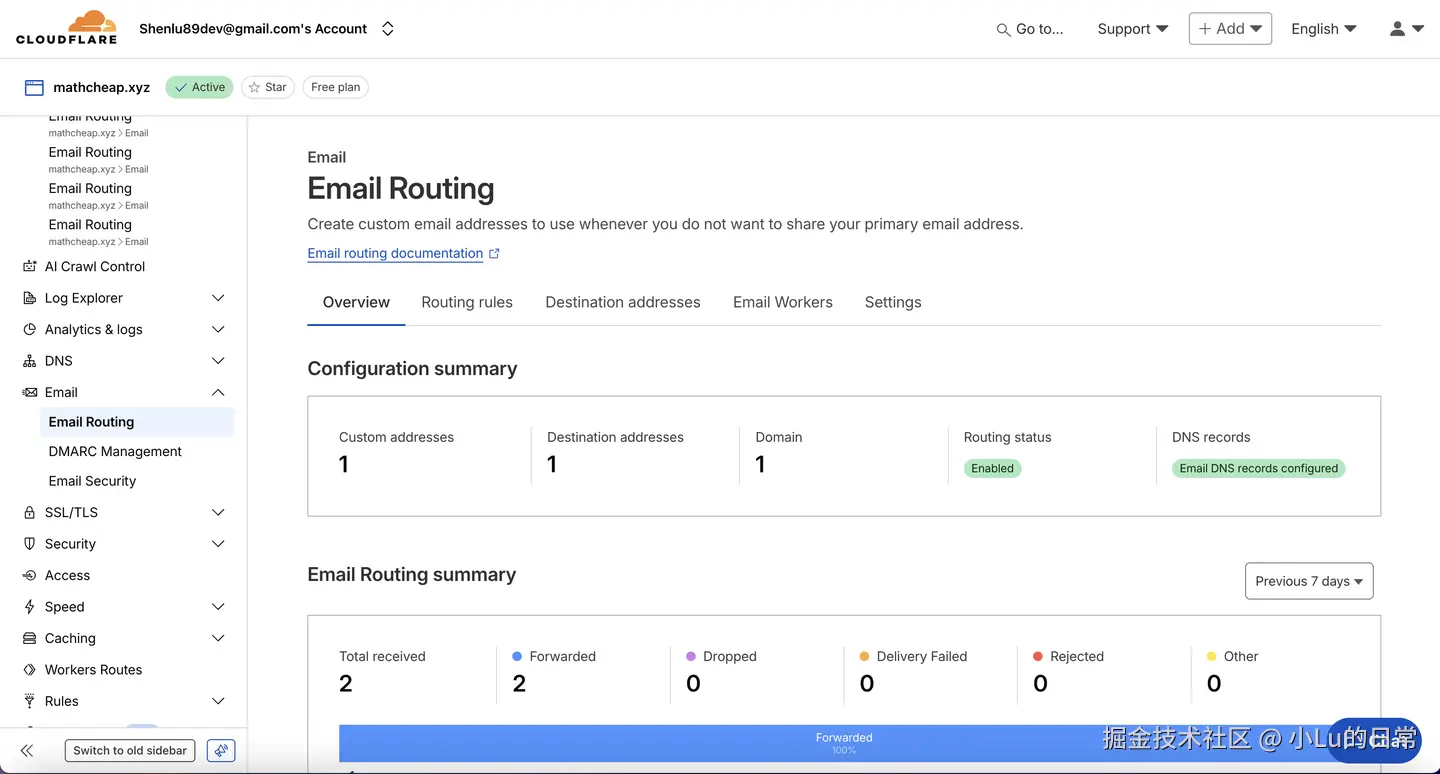
Task: Click the megaphone feedback icon
Action: (221, 750)
